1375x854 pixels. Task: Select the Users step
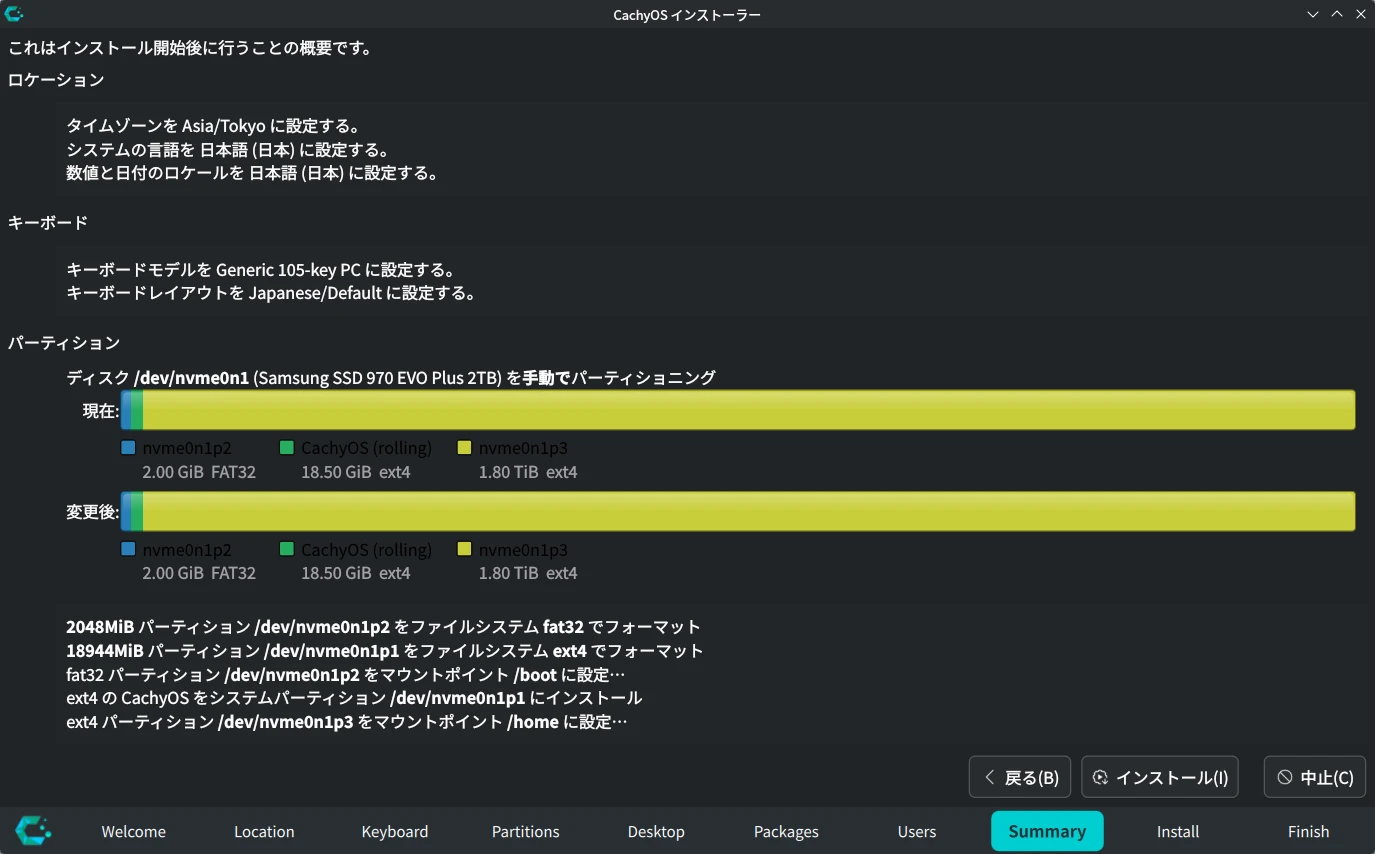(x=917, y=831)
